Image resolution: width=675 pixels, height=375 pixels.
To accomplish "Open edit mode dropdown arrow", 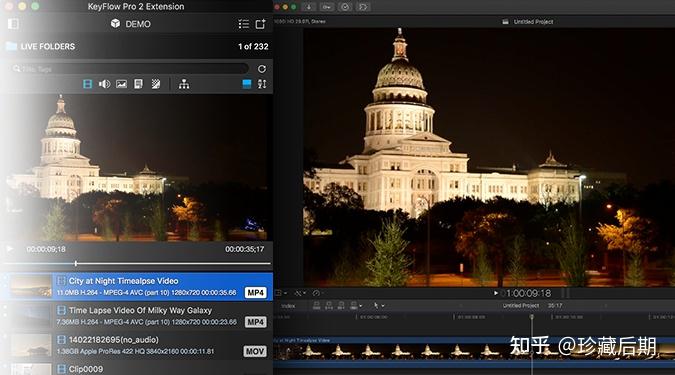I will click(x=361, y=306).
